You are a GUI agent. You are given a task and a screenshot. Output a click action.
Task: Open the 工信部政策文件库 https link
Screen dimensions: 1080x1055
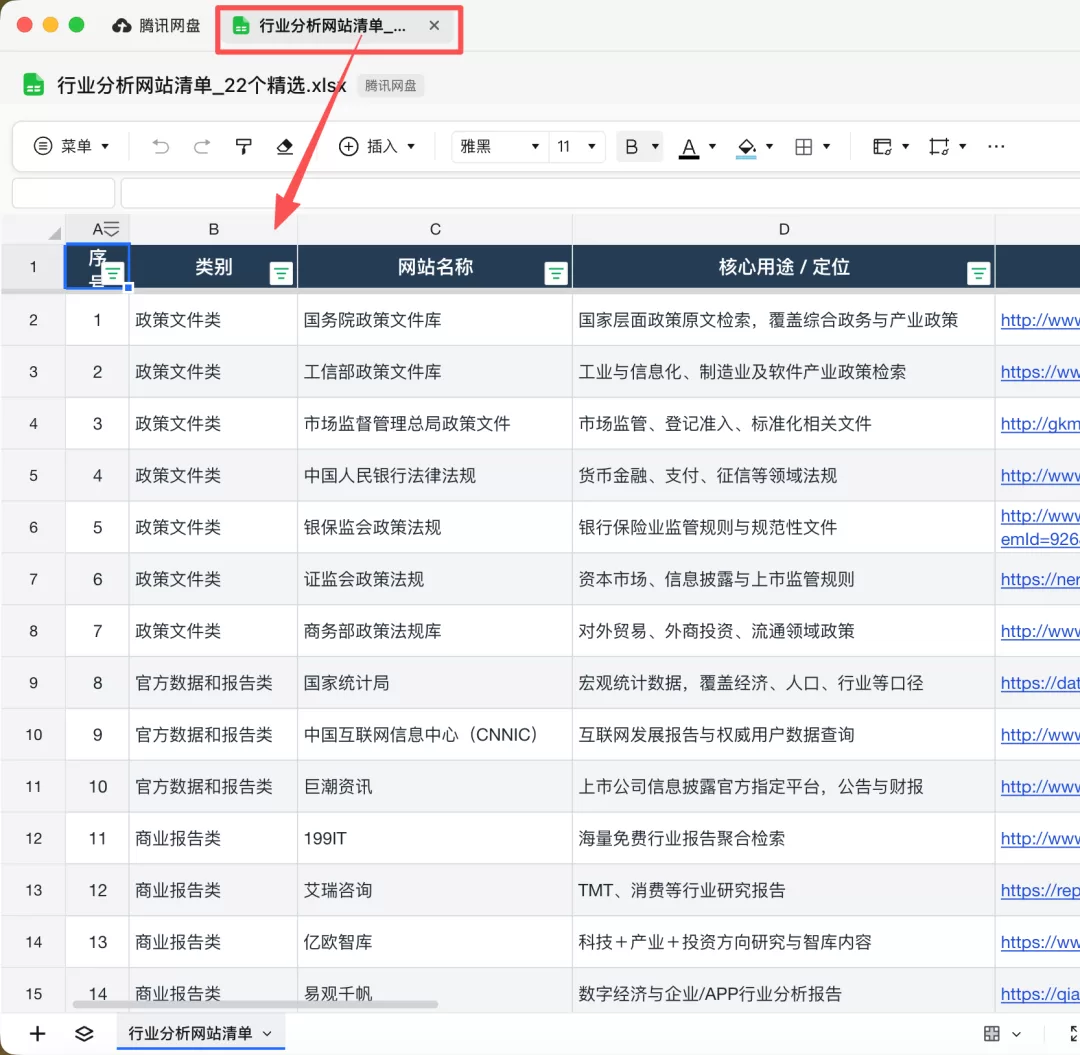(1040, 372)
